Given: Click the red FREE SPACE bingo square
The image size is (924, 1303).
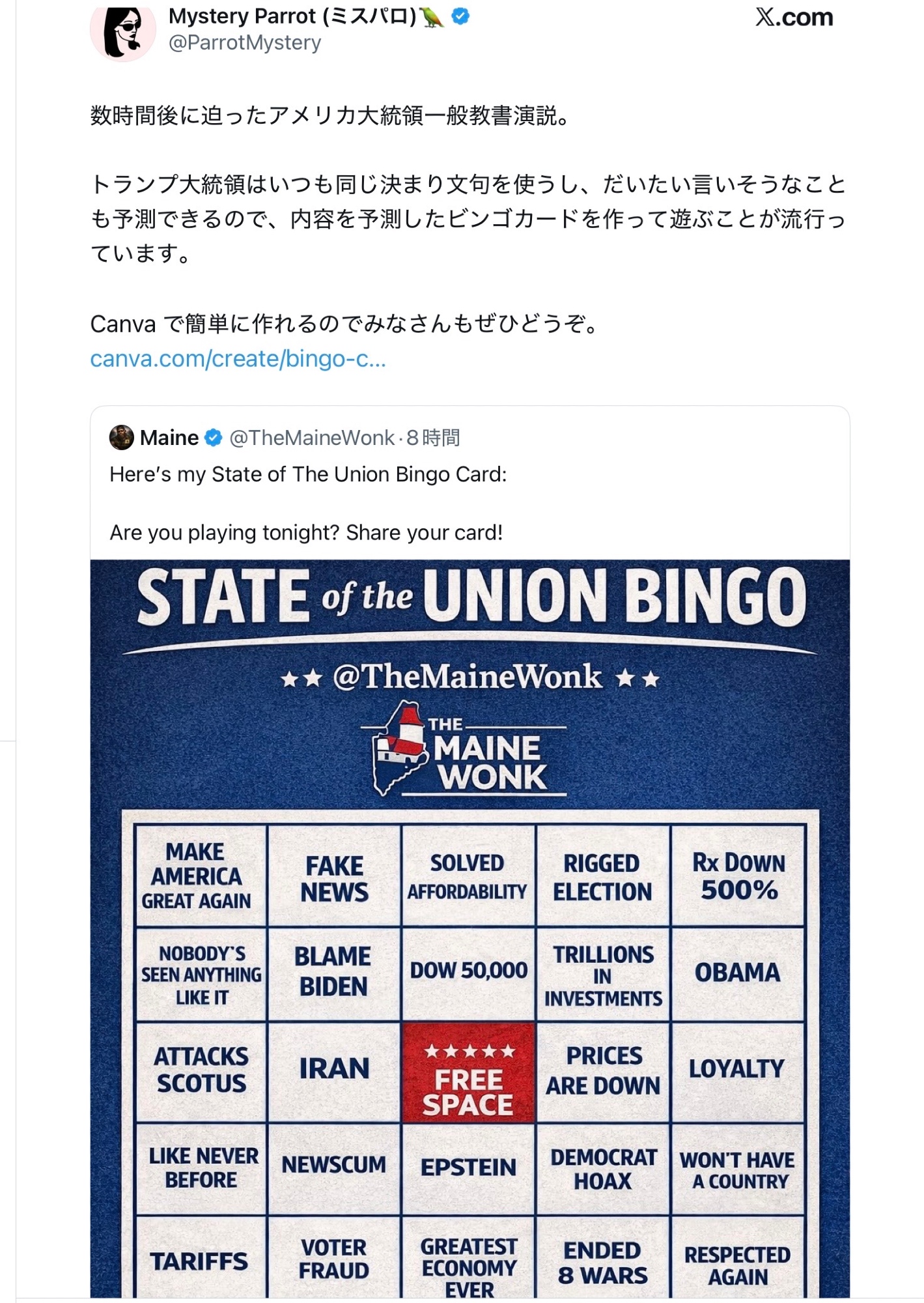Looking at the screenshot, I should [x=468, y=1073].
